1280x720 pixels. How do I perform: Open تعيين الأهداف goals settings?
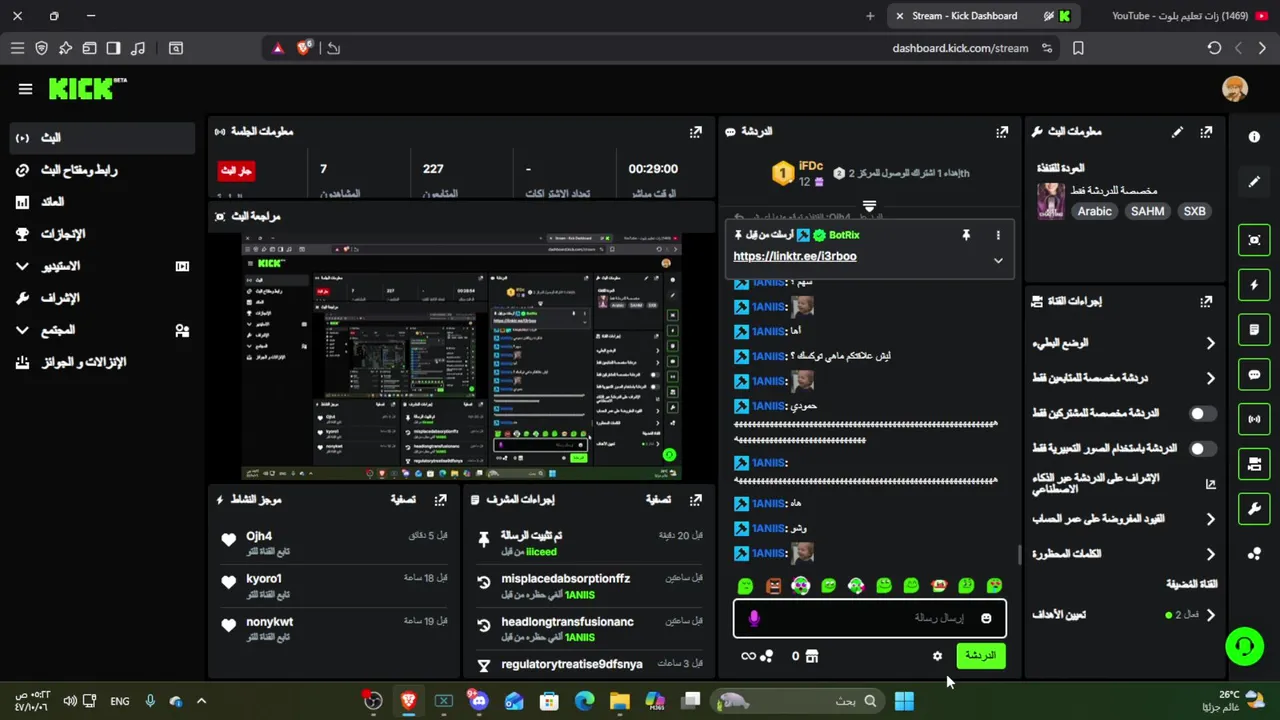[1125, 615]
